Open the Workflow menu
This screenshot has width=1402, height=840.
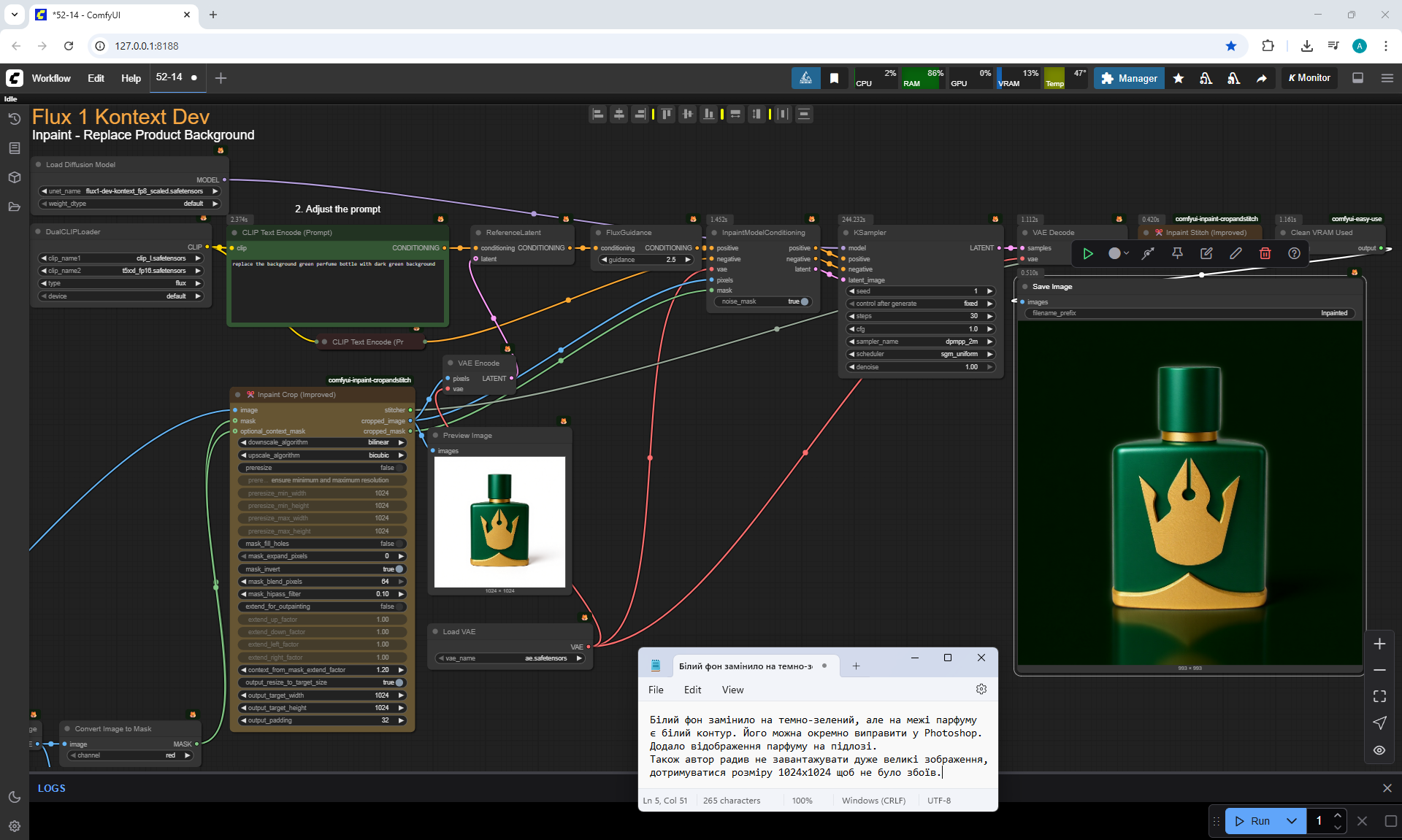click(x=51, y=78)
